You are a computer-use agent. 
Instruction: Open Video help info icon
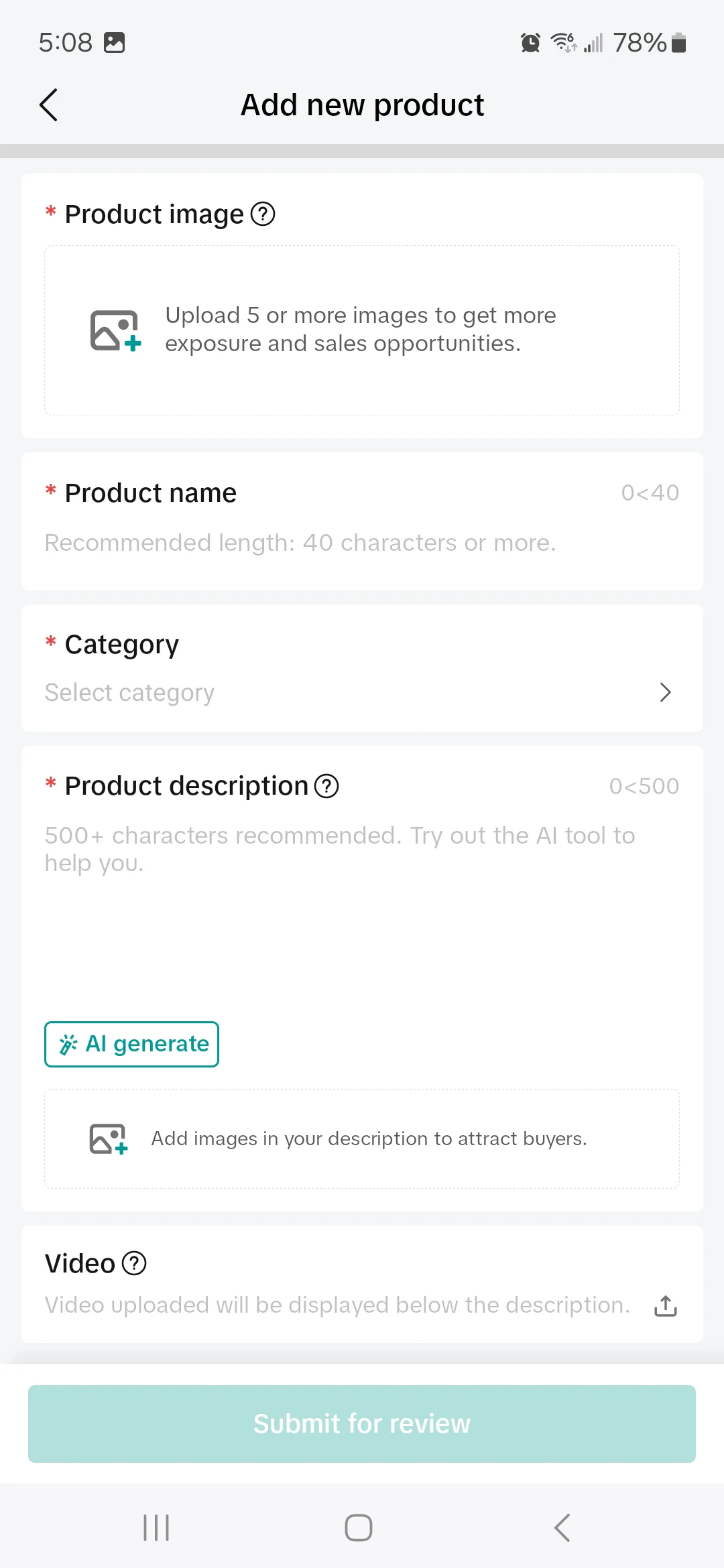tap(134, 1264)
